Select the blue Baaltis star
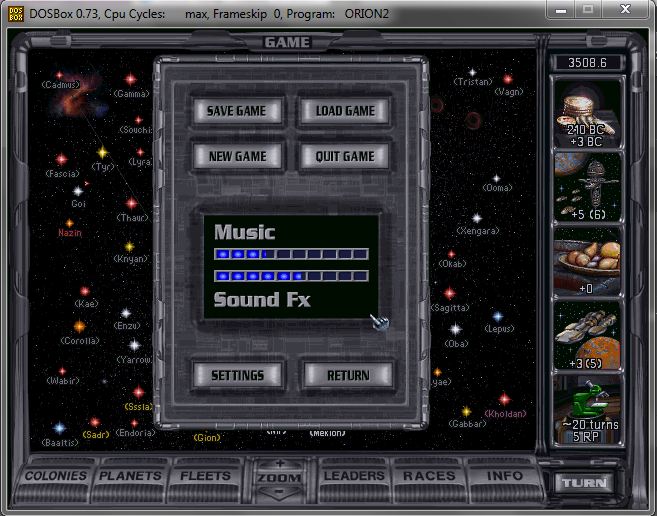The width and height of the screenshot is (657, 516). coord(59,428)
